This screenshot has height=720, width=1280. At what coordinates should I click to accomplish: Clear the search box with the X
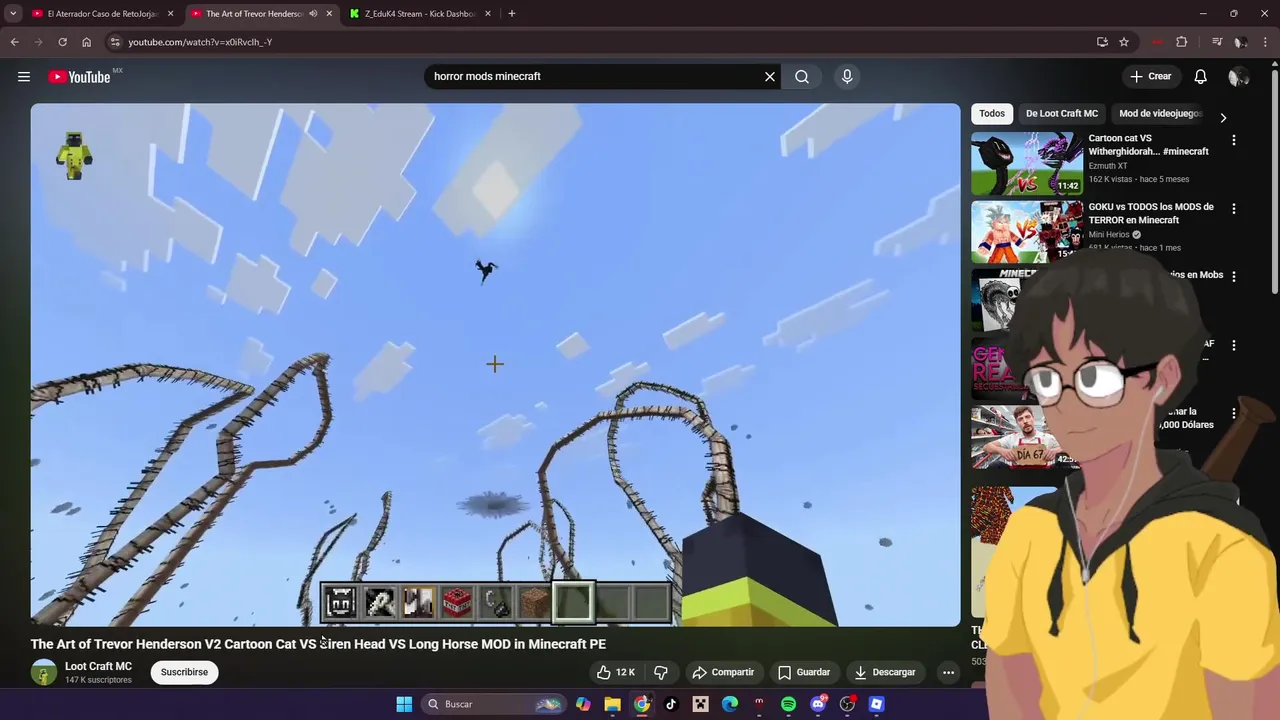pyautogui.click(x=770, y=77)
